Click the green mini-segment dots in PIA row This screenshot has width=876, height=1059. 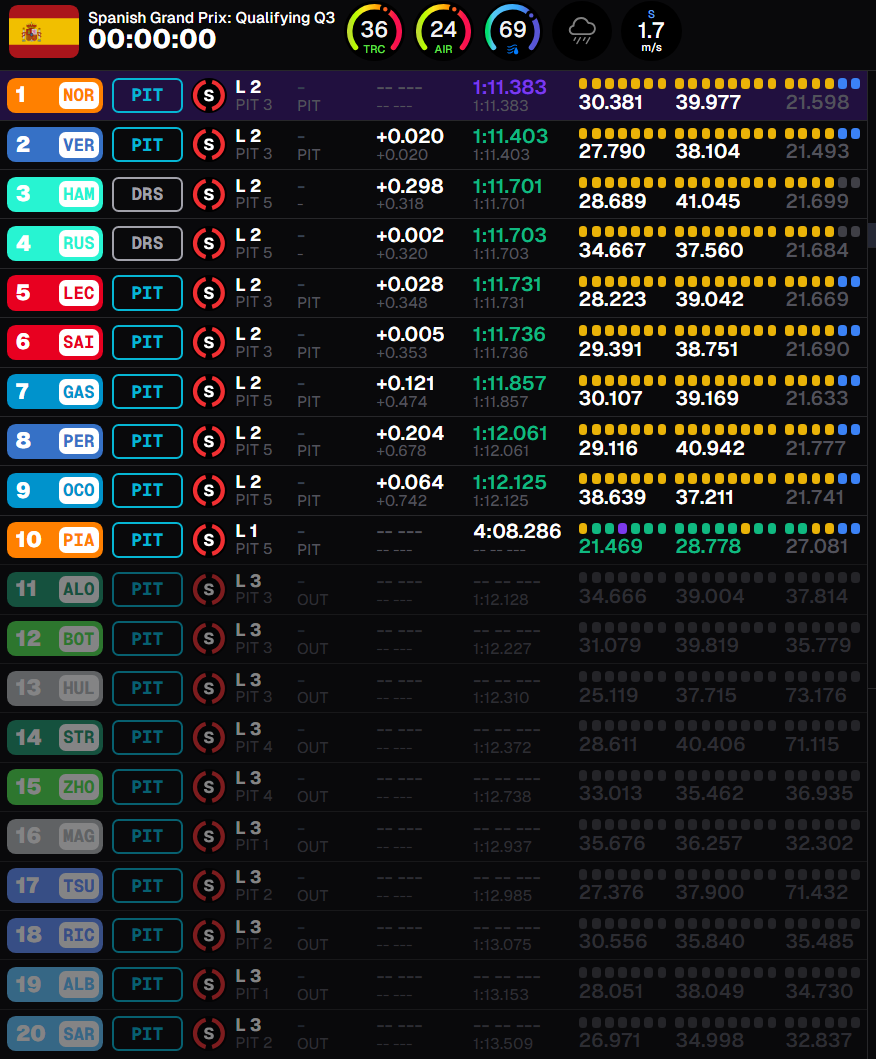tap(719, 528)
